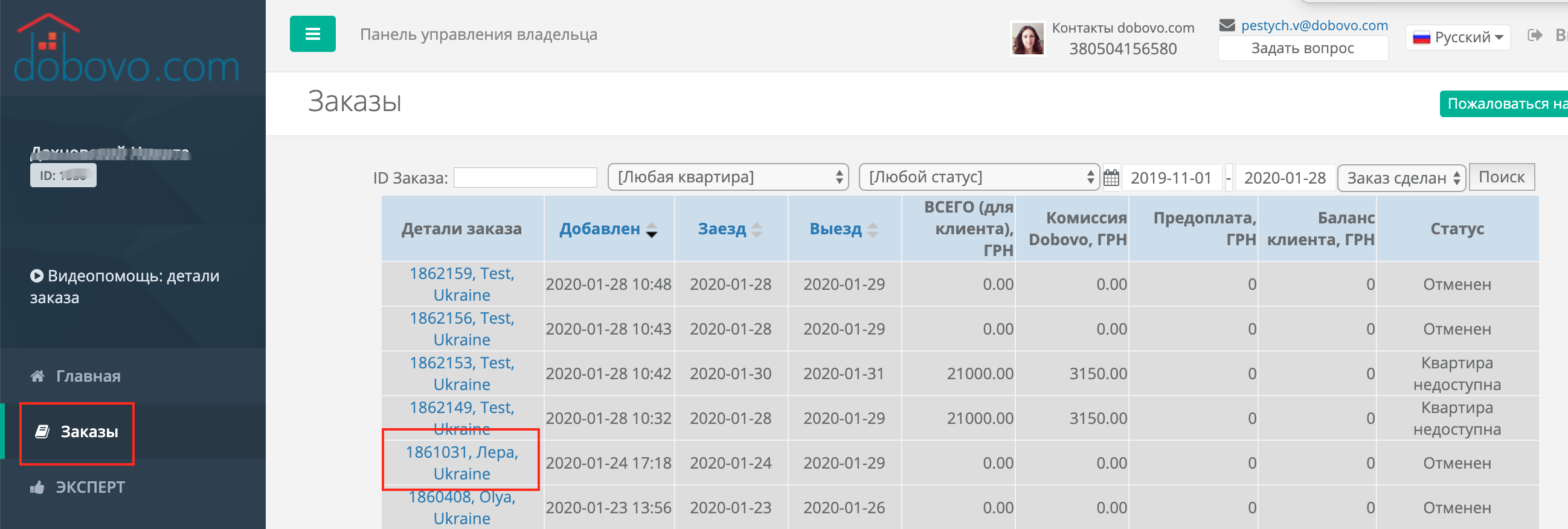
Task: Click the contact person avatar photo
Action: click(x=1028, y=39)
